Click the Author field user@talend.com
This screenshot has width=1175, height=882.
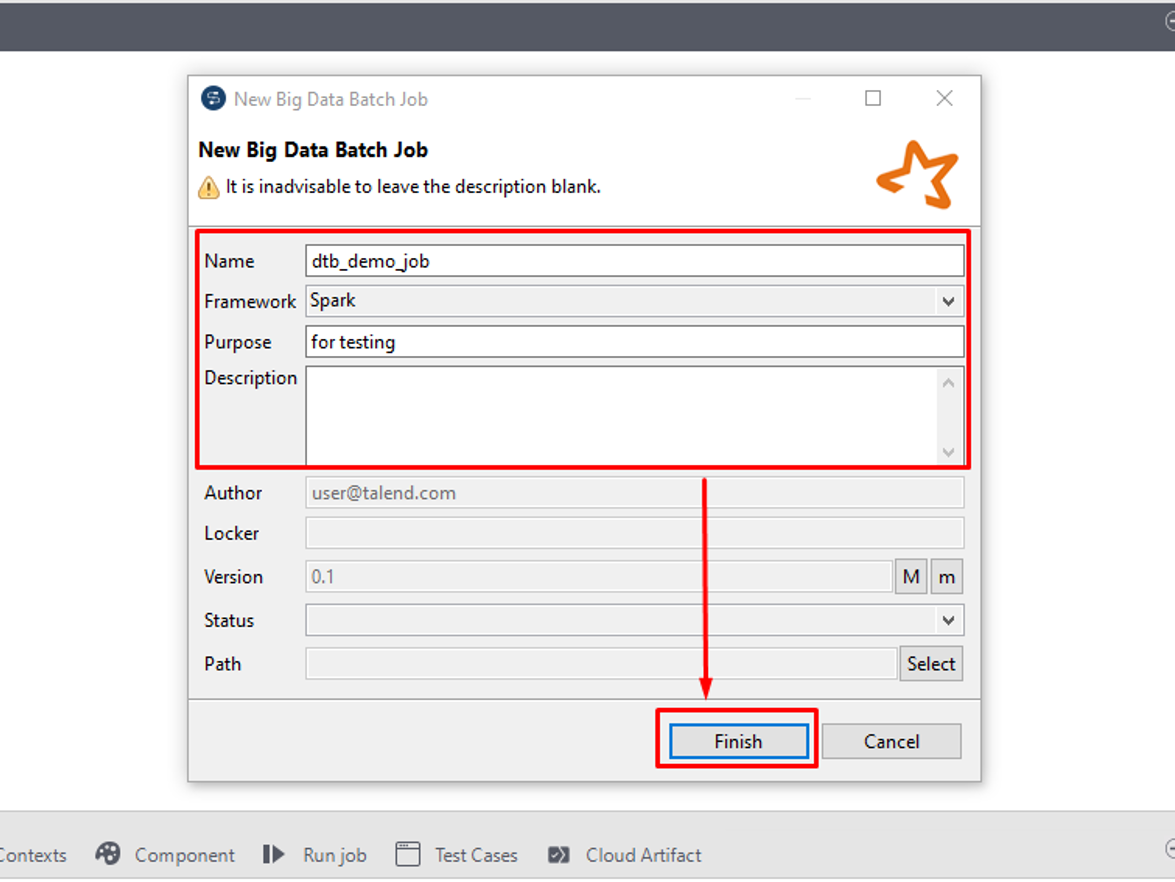(634, 493)
